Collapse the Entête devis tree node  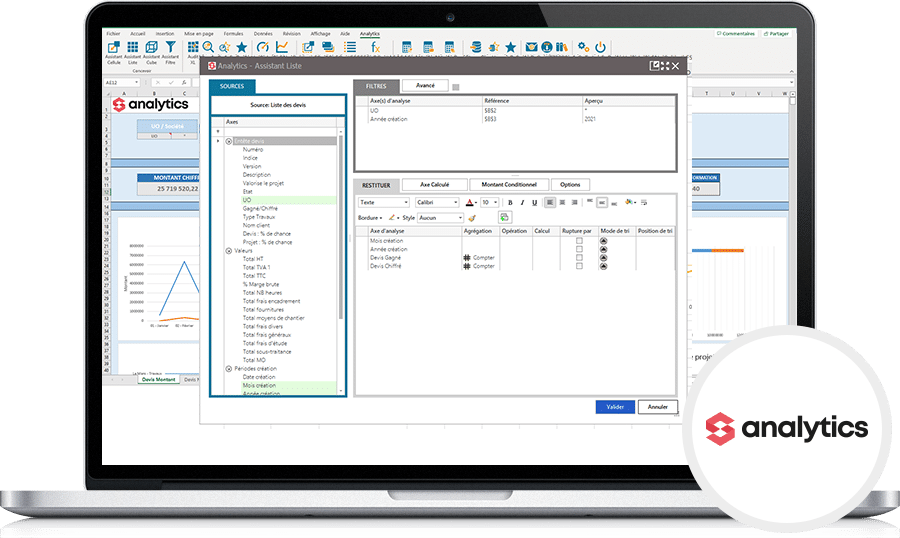pyautogui.click(x=228, y=141)
